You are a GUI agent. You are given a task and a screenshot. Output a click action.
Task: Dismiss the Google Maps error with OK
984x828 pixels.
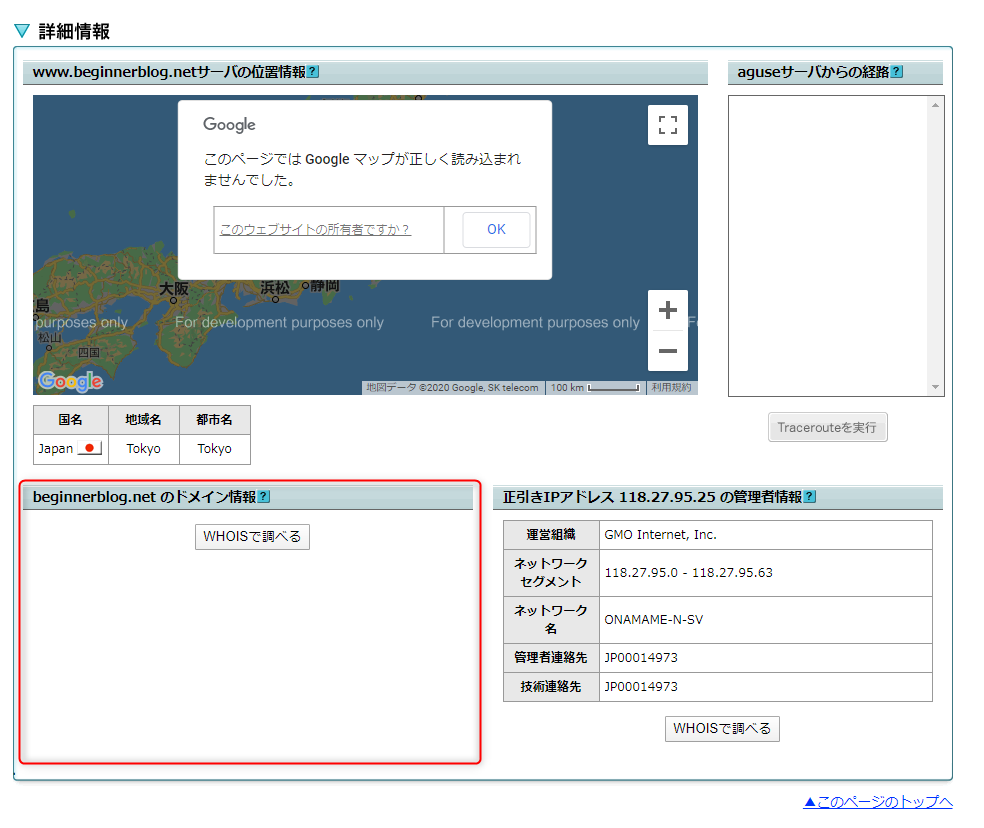(496, 230)
